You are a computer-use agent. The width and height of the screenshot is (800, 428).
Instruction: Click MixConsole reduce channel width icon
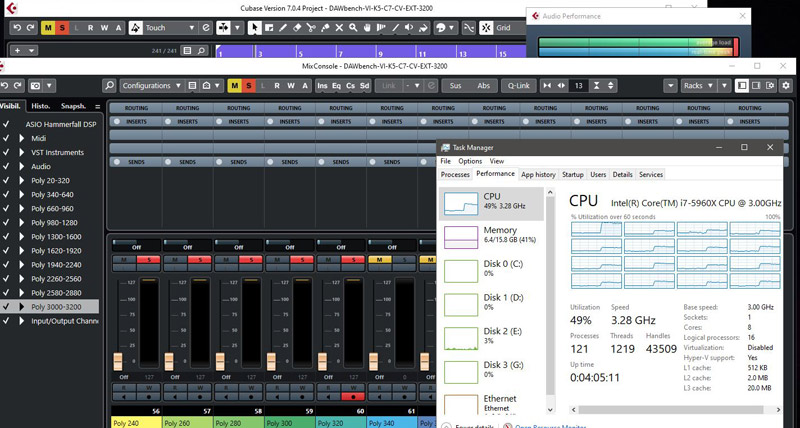547,86
